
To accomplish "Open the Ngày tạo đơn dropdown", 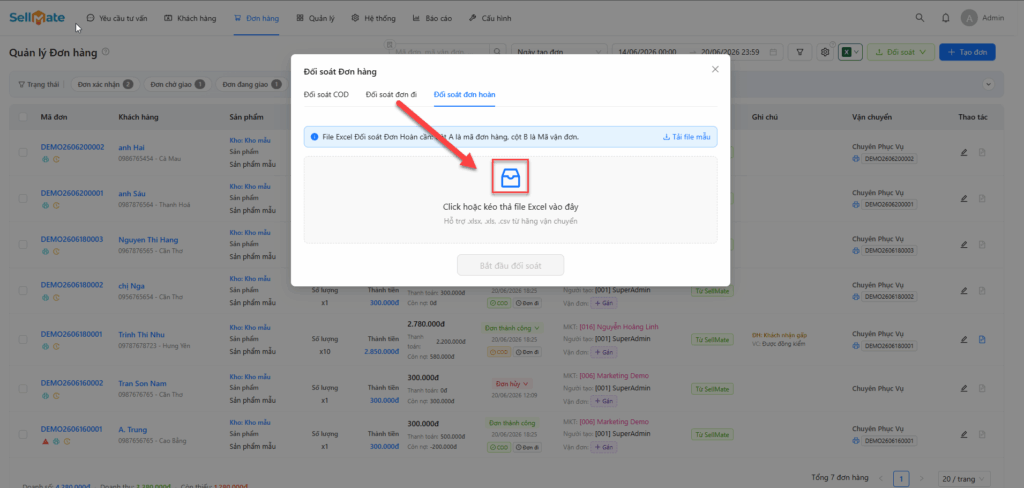I will 559,52.
